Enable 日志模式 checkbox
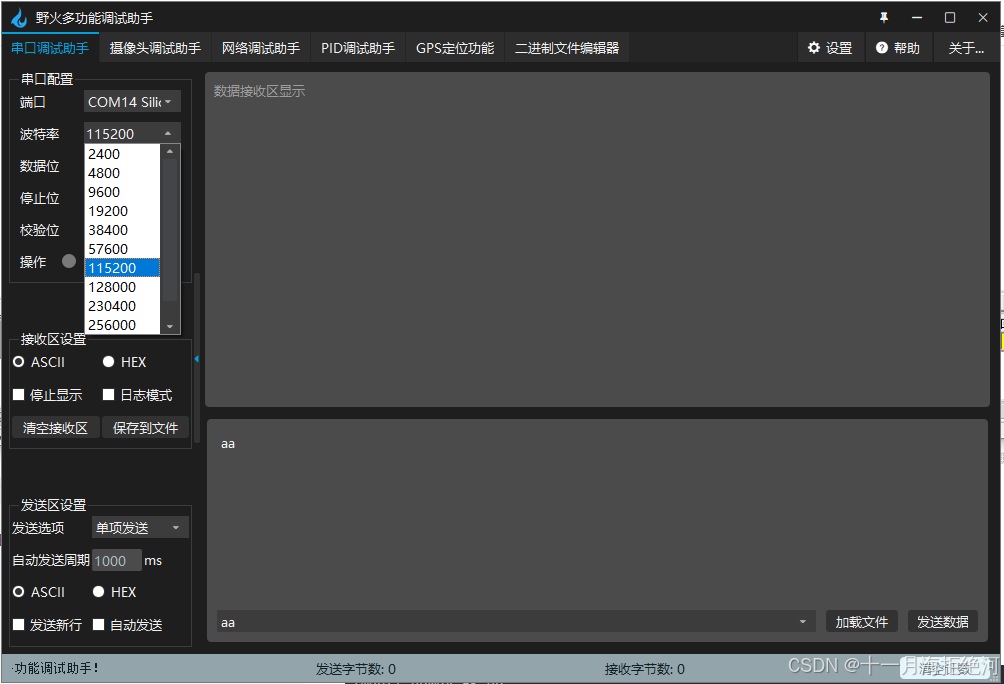The image size is (1004, 684). pos(138,395)
